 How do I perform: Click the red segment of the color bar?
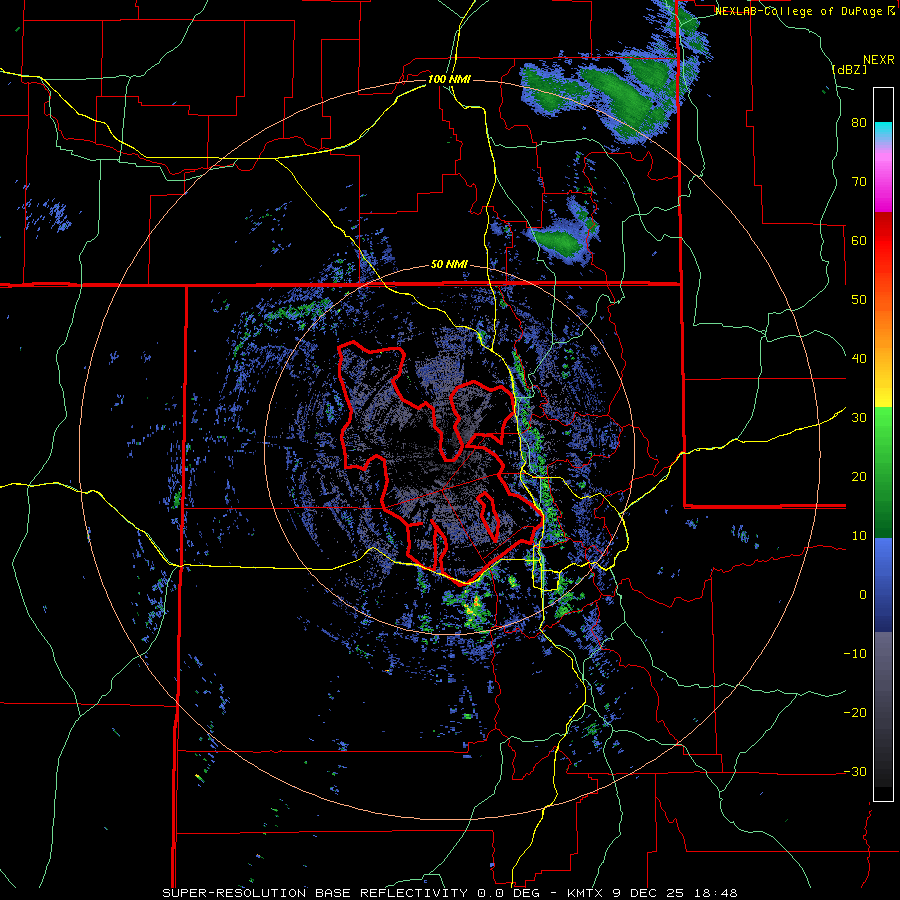click(x=883, y=241)
